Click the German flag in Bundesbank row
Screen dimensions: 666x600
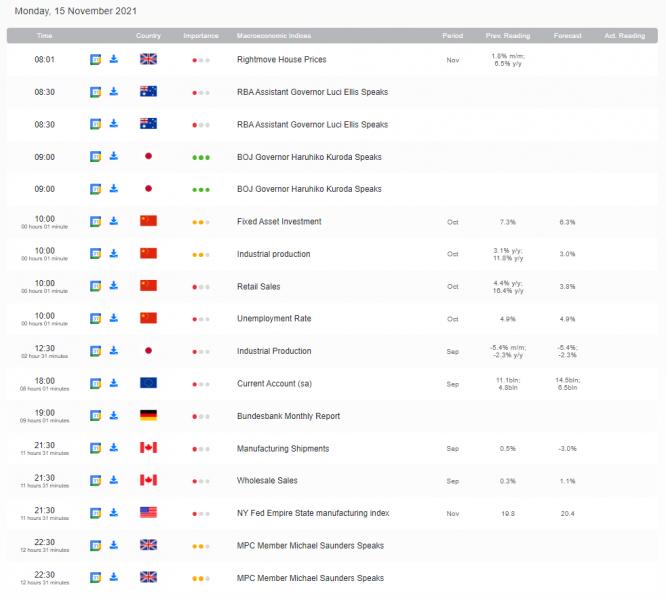point(148,415)
